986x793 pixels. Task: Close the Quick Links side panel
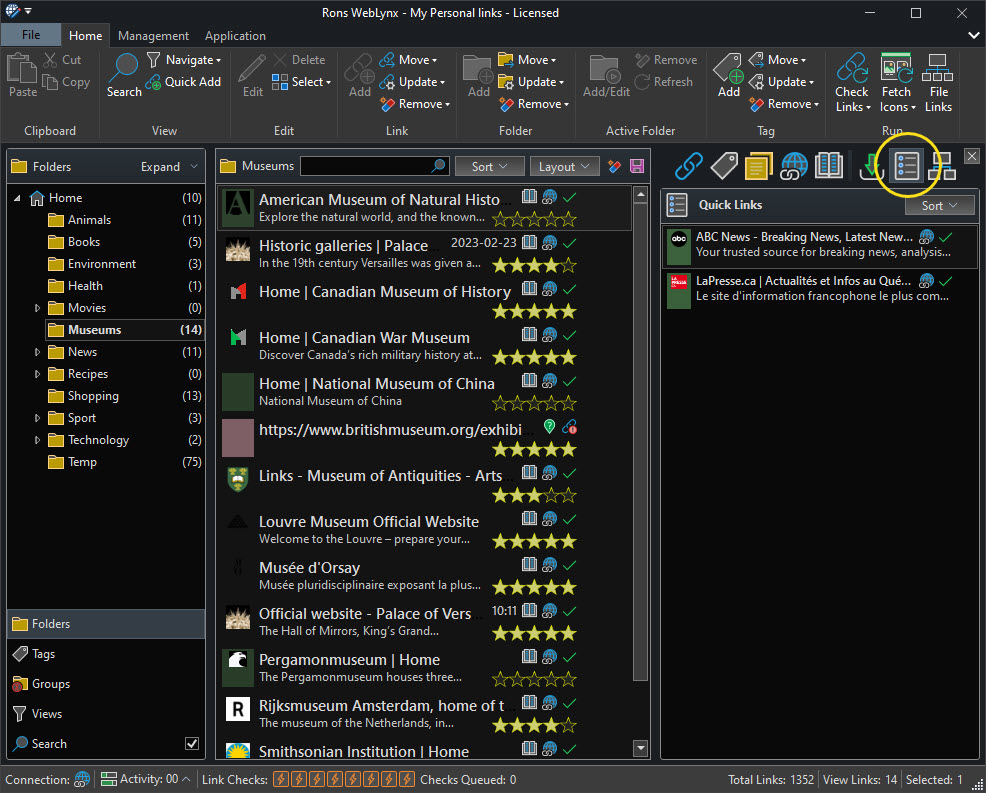pyautogui.click(x=972, y=156)
